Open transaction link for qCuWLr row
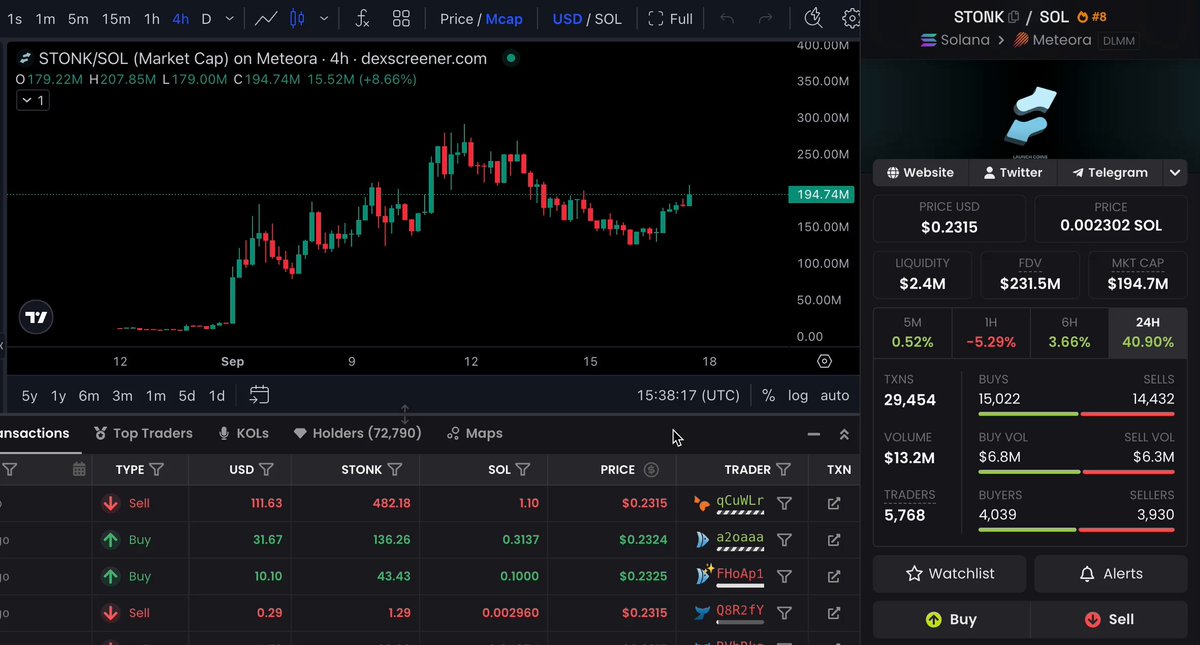Screen dimensions: 1200x645 pos(834,504)
